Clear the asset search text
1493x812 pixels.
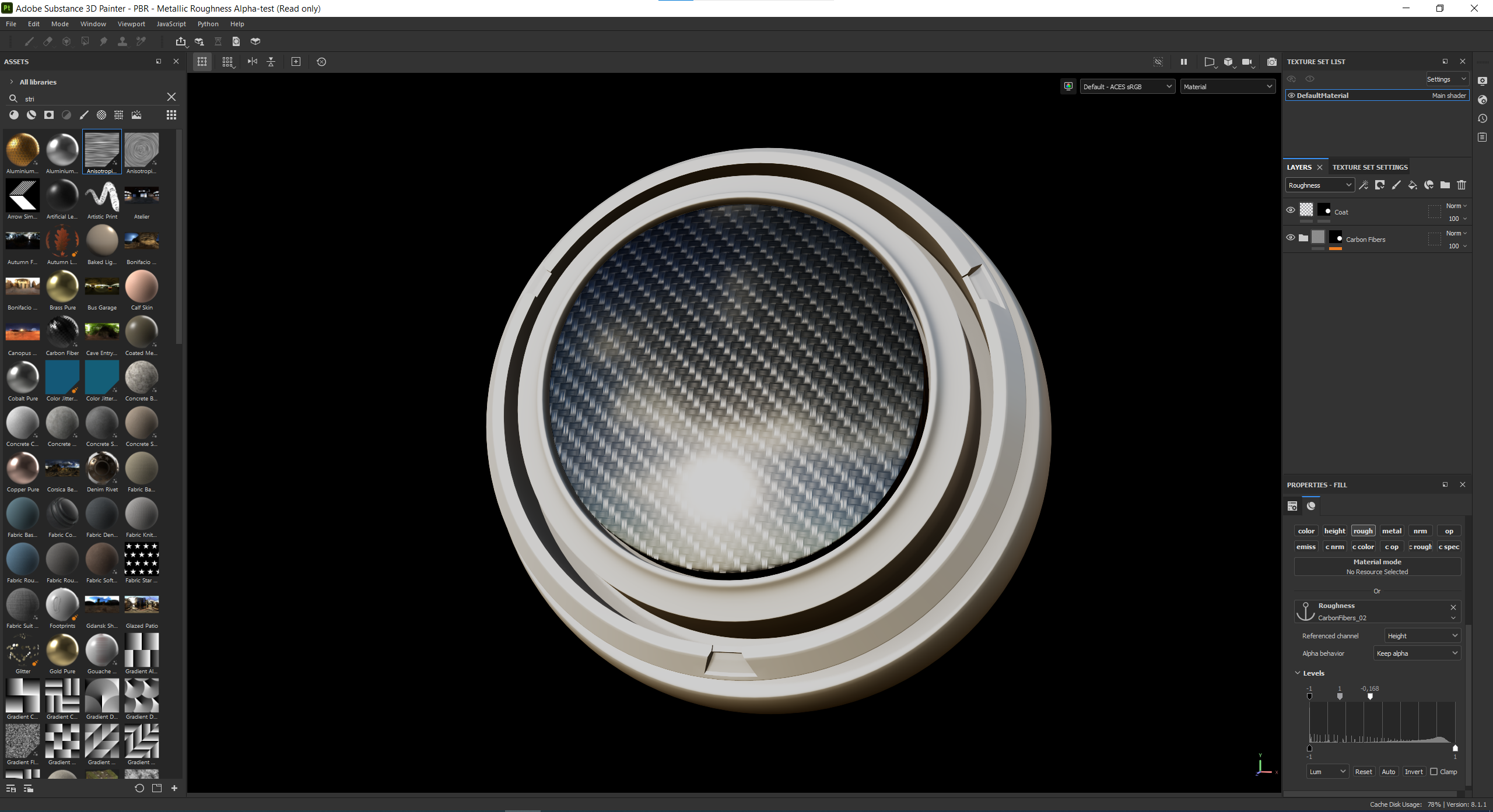point(171,97)
